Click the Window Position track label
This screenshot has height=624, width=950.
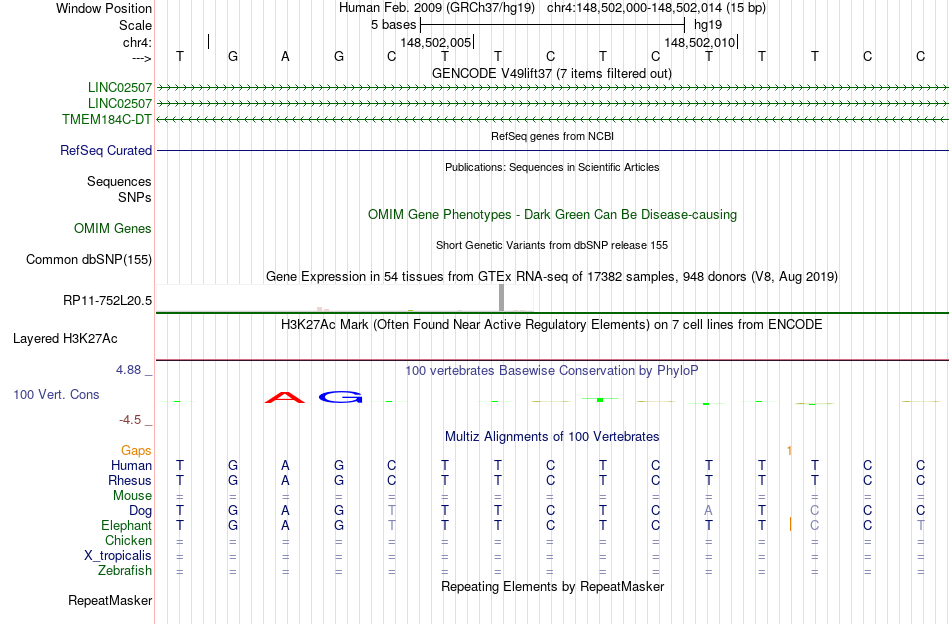click(x=104, y=8)
